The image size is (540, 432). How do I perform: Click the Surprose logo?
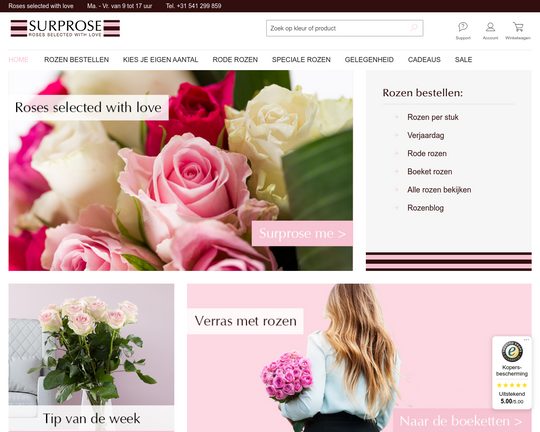point(65,28)
